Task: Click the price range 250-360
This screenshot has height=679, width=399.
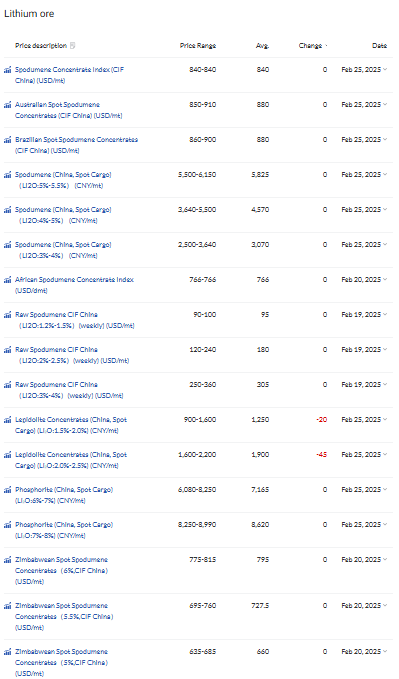Action: click(x=203, y=385)
